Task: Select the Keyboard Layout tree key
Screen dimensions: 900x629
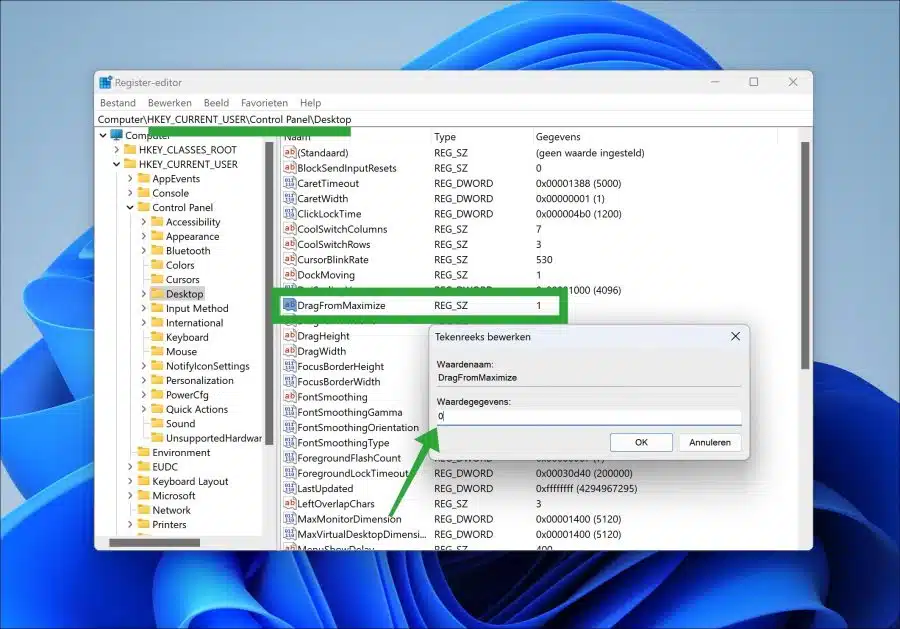Action: (190, 481)
